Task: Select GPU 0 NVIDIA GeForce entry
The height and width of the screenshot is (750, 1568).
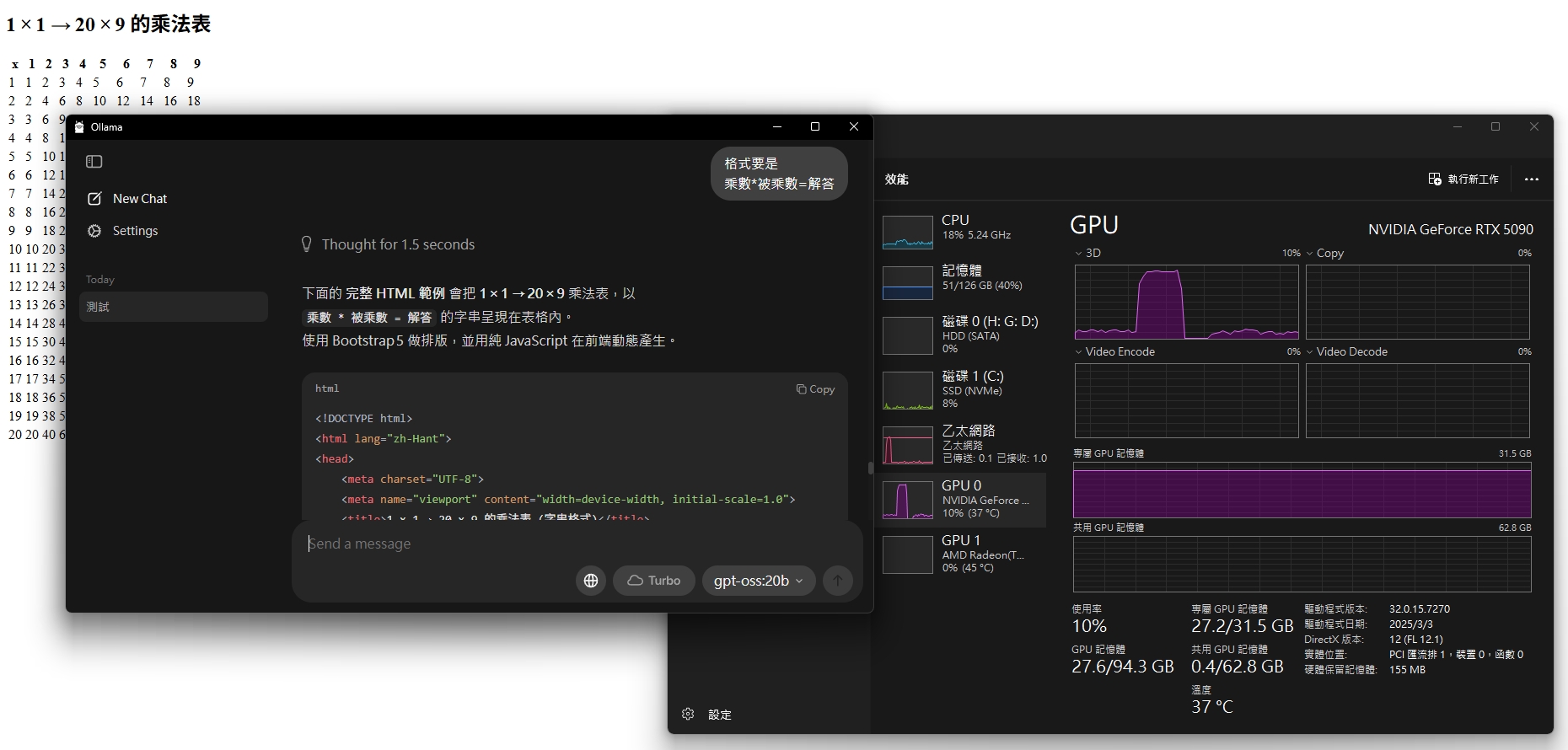Action: [961, 499]
